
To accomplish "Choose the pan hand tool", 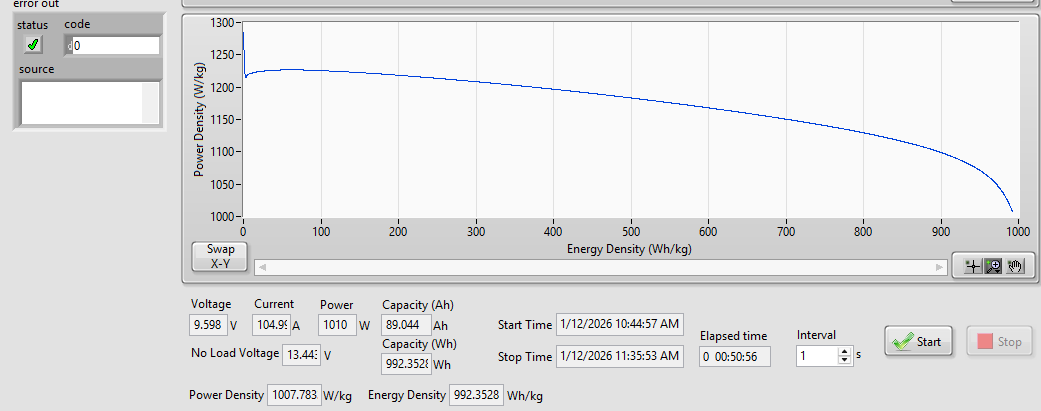I will pyautogui.click(x=1014, y=266).
